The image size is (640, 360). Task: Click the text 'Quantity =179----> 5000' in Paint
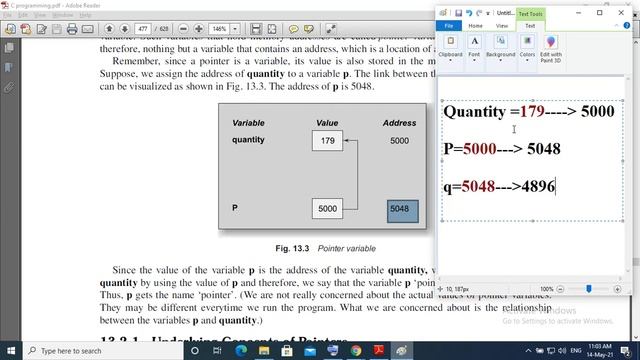click(x=529, y=111)
